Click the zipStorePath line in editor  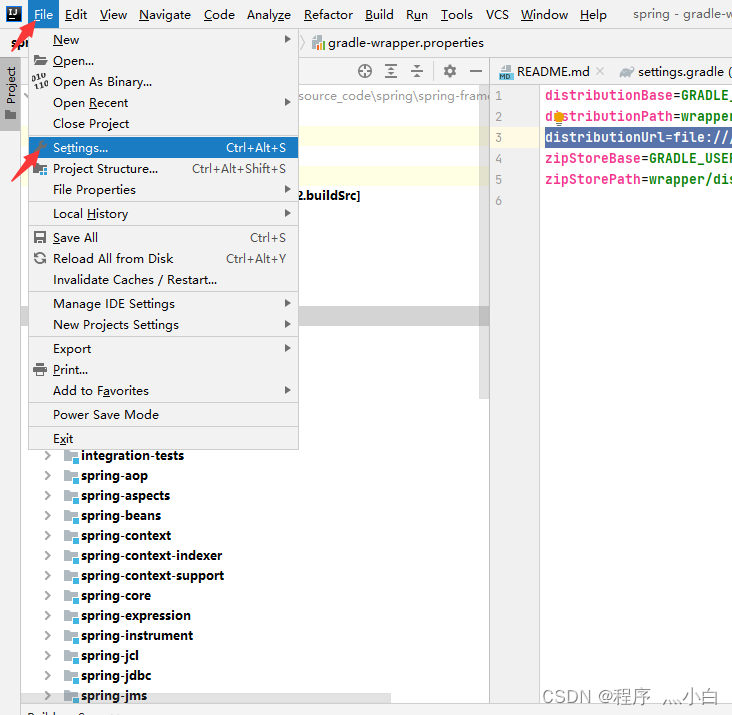[638, 179]
